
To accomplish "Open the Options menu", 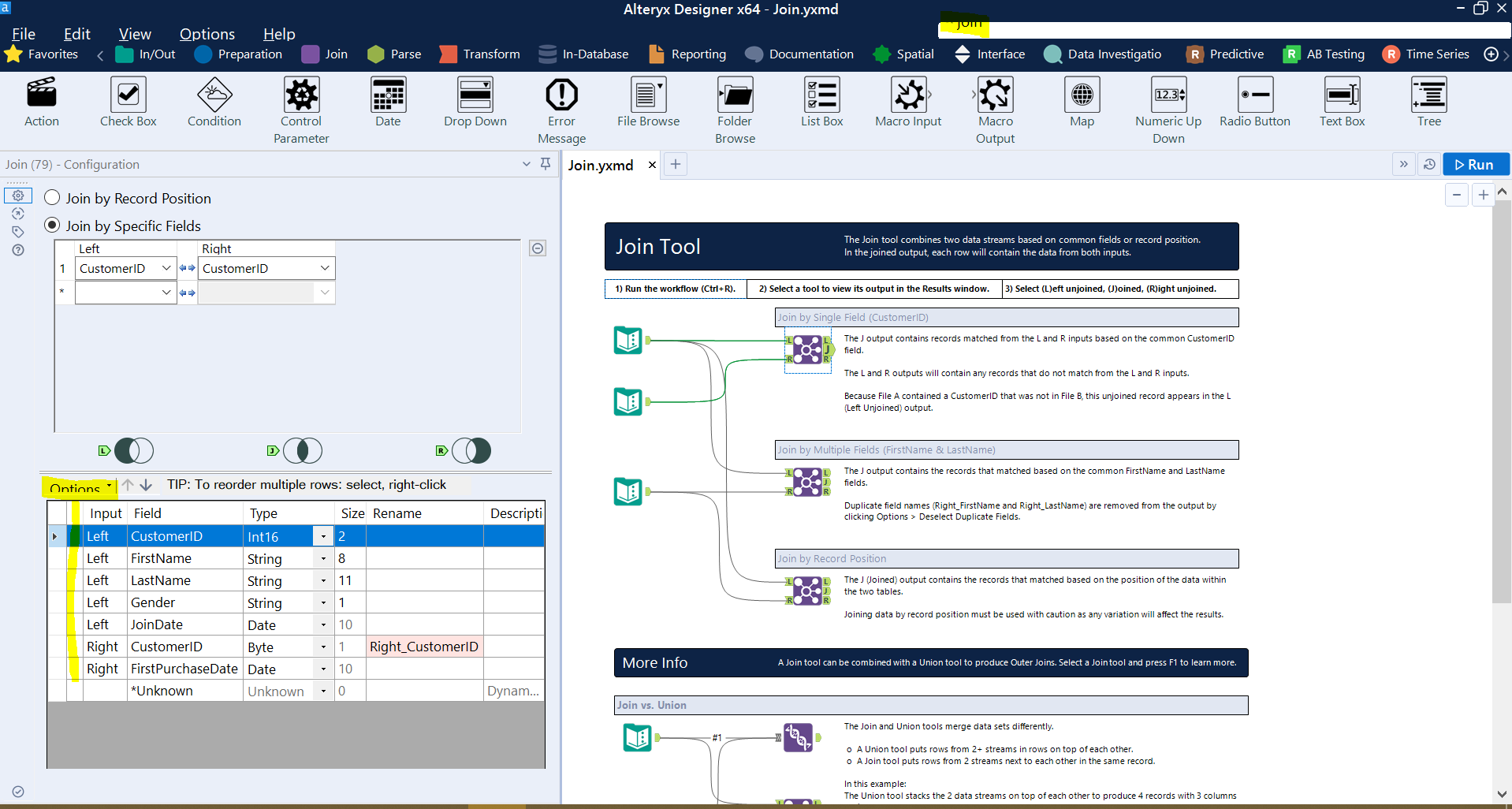I will click(207, 34).
